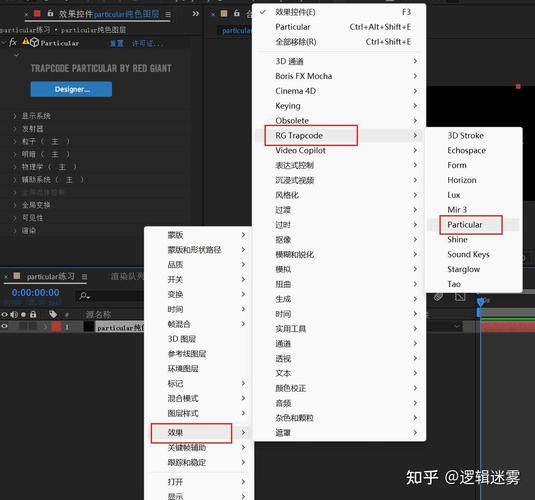Select Form in the Trapcode submenu
This screenshot has width=535, height=500.
pyautogui.click(x=474, y=165)
